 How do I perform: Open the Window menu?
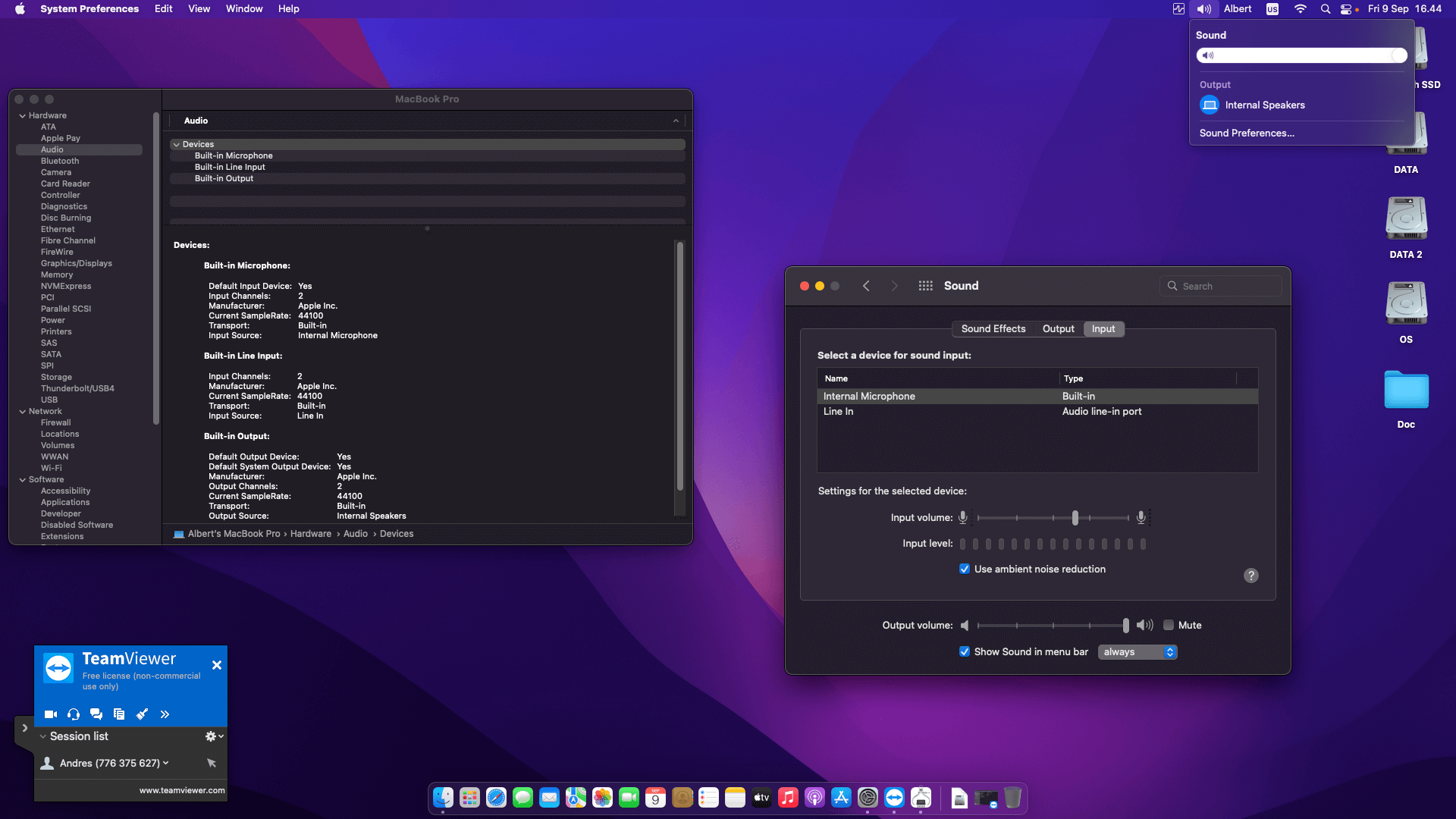pyautogui.click(x=243, y=8)
